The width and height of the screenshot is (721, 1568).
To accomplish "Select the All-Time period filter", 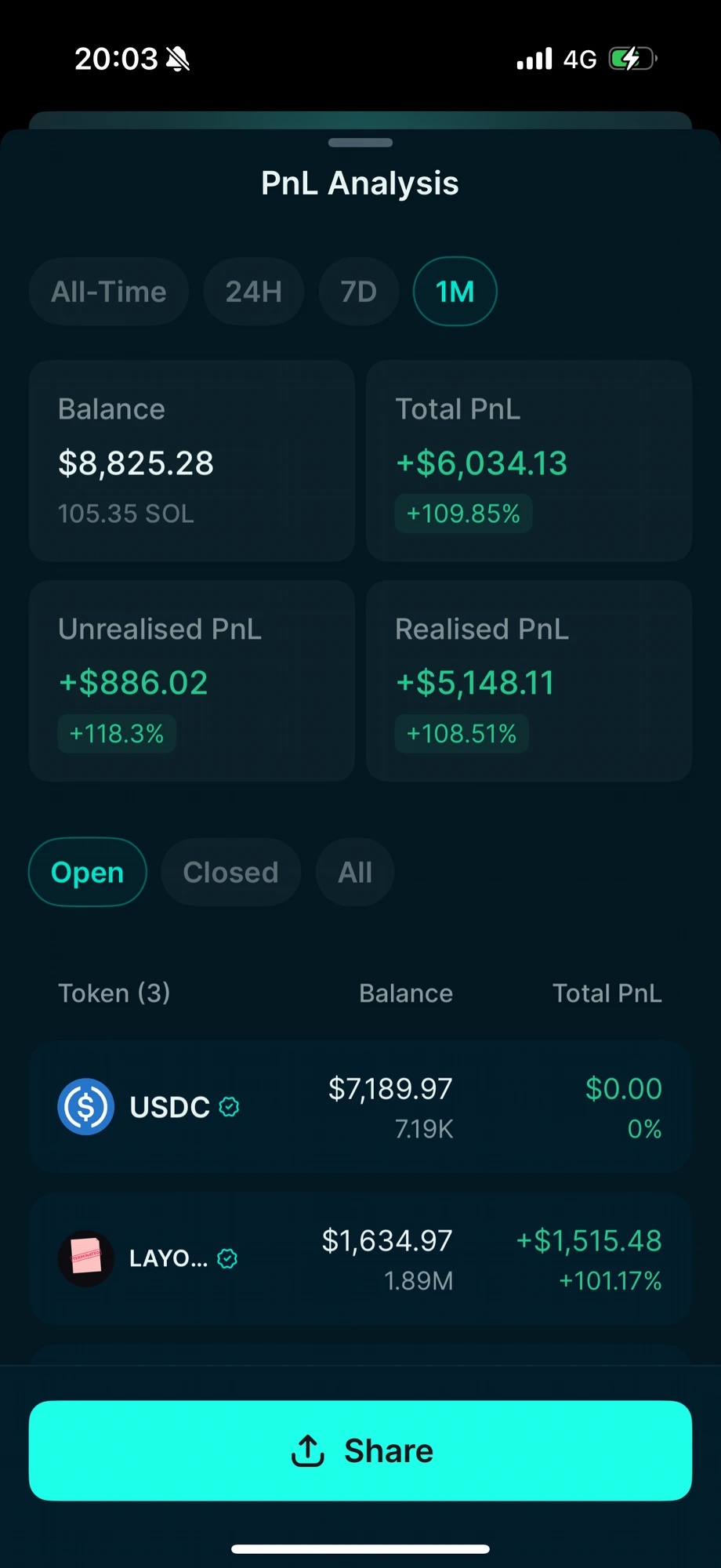I will (x=109, y=292).
